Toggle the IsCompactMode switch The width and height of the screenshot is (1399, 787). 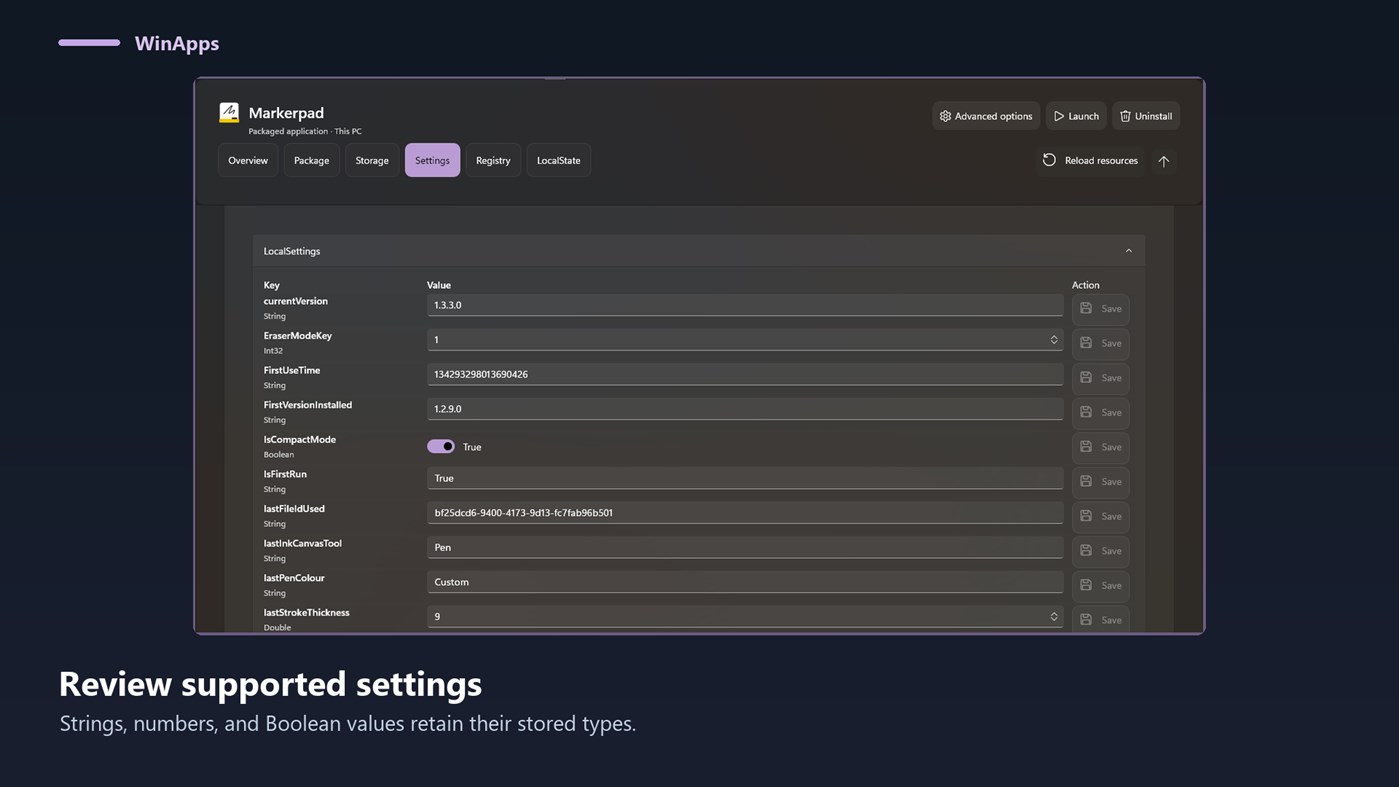point(441,447)
